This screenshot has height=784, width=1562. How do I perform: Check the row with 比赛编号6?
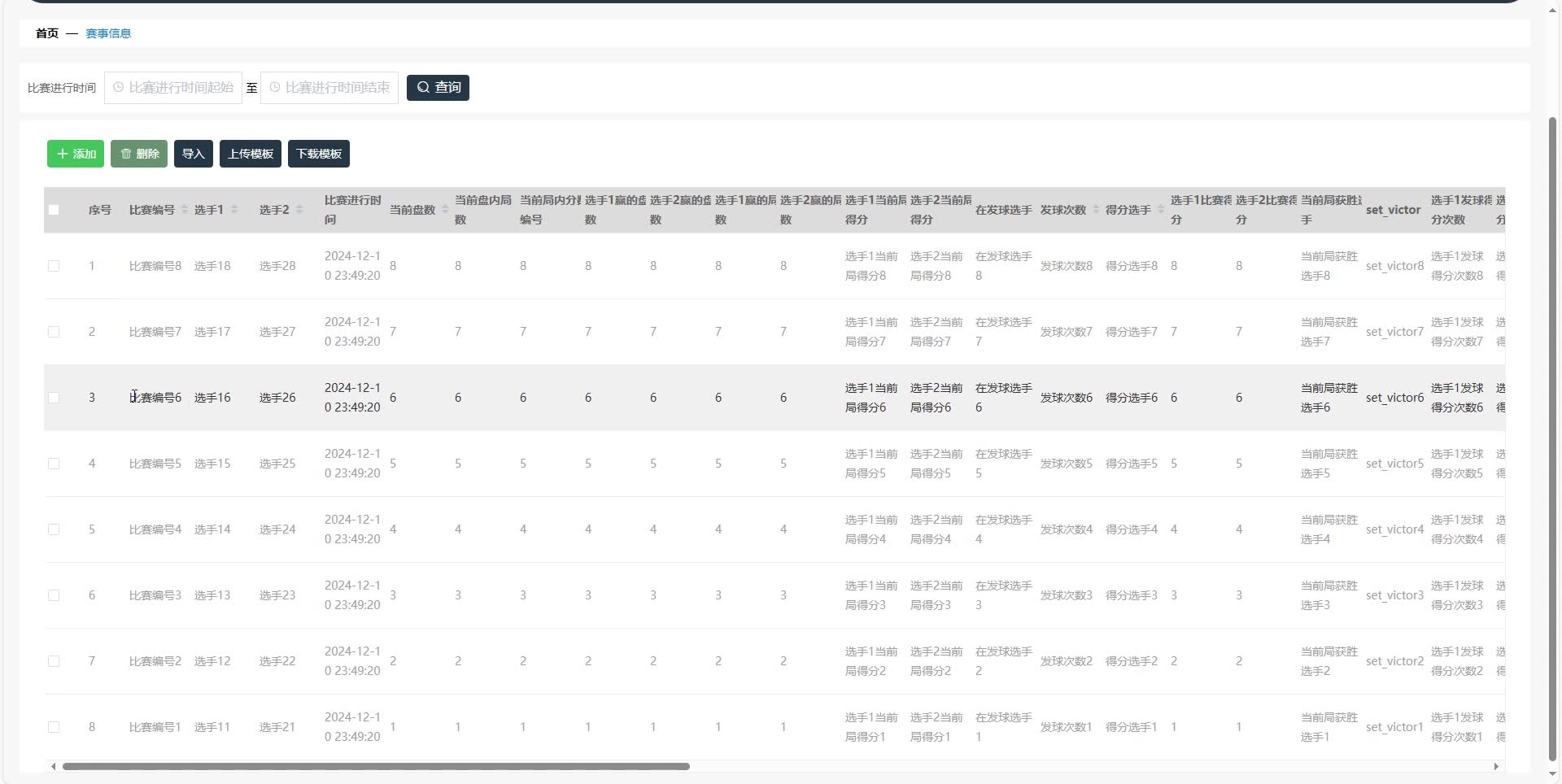coord(54,398)
